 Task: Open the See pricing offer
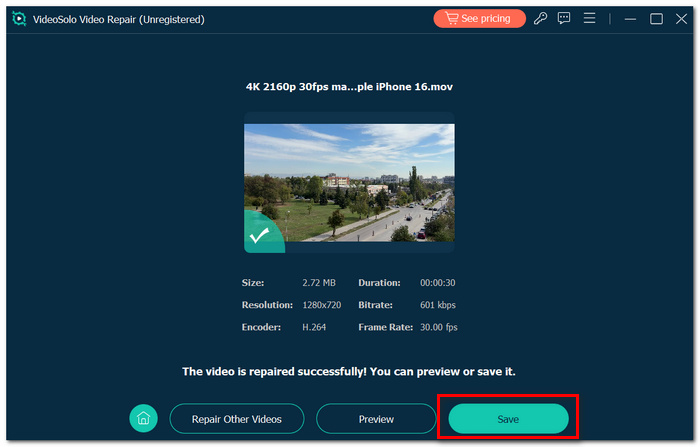479,19
